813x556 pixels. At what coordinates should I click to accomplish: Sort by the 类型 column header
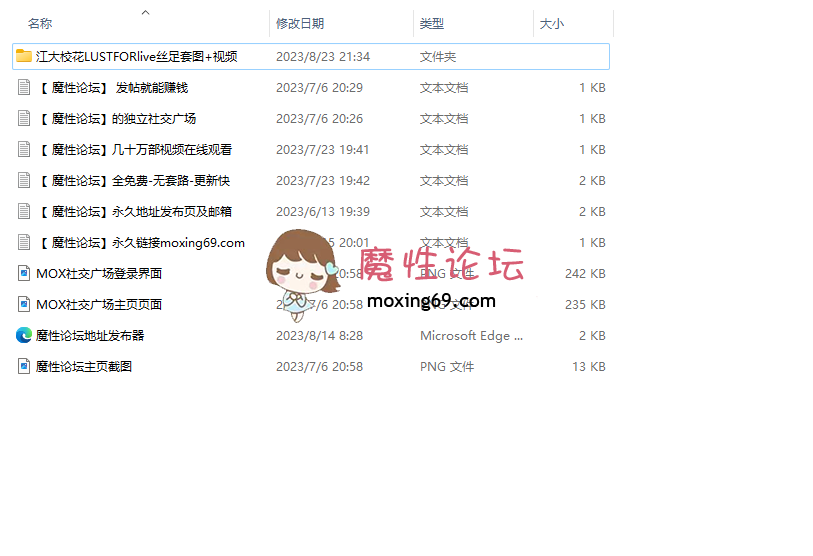click(431, 23)
